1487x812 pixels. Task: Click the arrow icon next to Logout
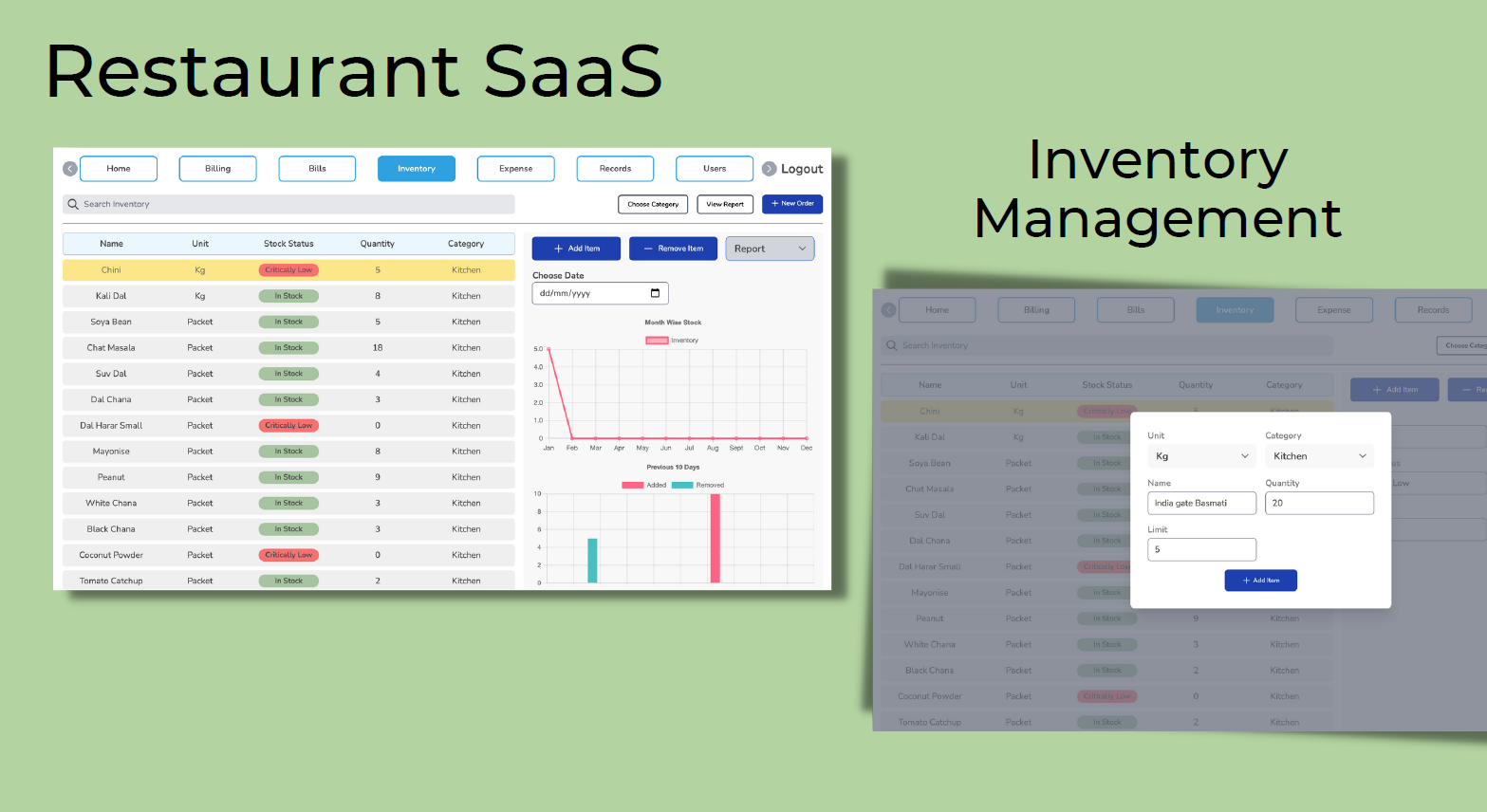pos(770,169)
